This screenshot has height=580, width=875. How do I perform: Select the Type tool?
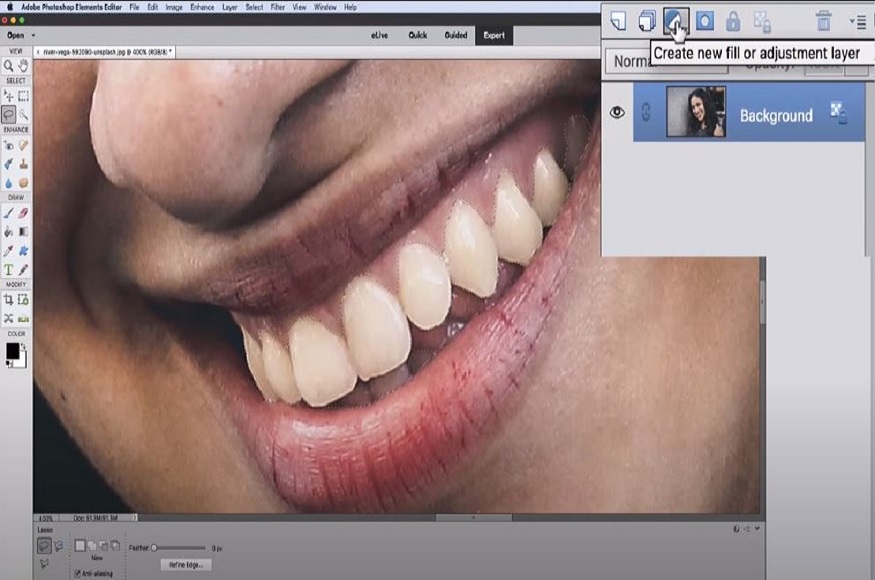pos(8,270)
